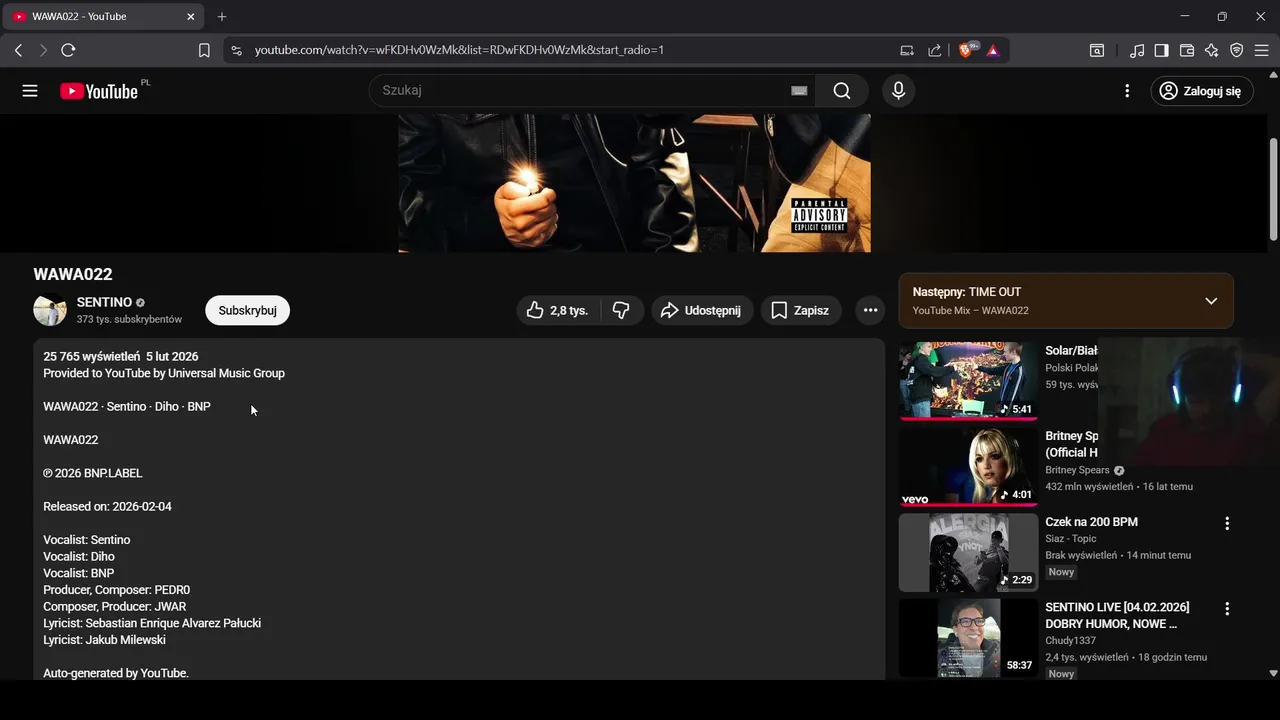This screenshot has height=720, width=1280.
Task: Open Brave Rewards triangle icon
Action: (x=993, y=50)
